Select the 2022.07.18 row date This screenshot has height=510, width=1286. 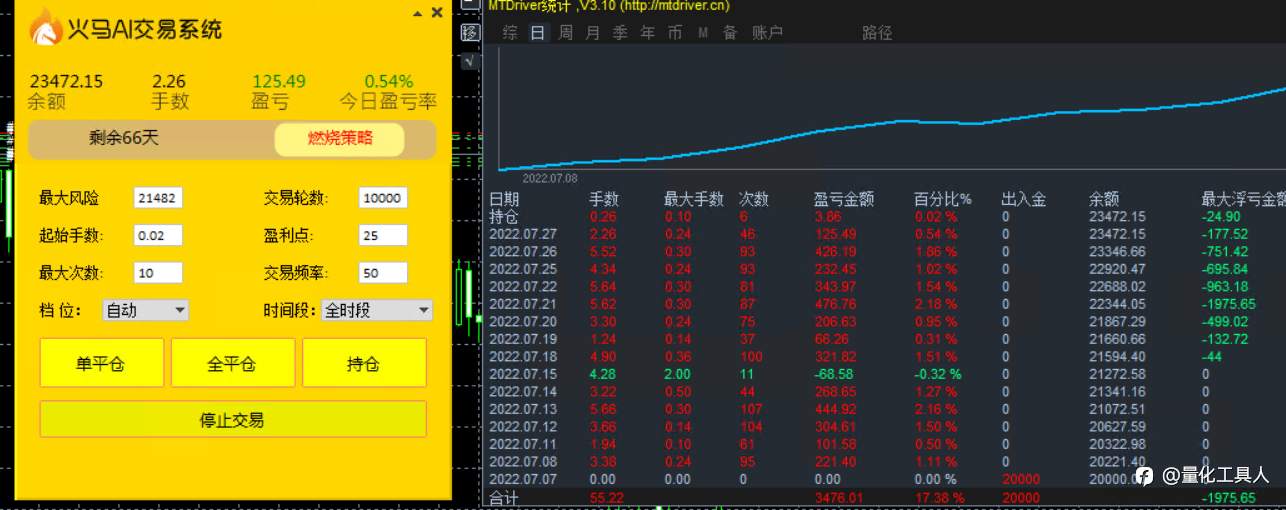tap(522, 356)
